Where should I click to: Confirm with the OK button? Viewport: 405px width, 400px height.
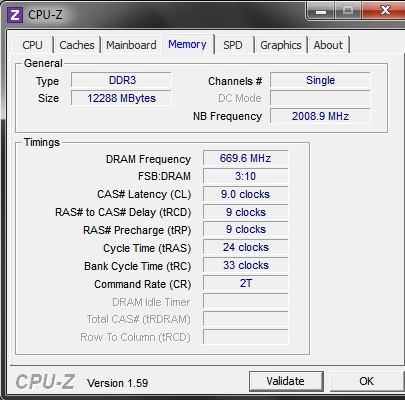click(x=367, y=381)
